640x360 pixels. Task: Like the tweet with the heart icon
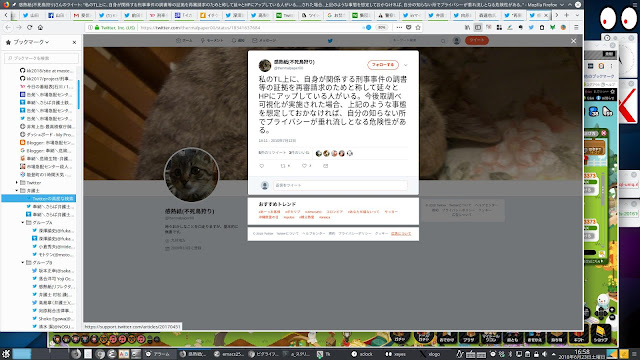(304, 166)
